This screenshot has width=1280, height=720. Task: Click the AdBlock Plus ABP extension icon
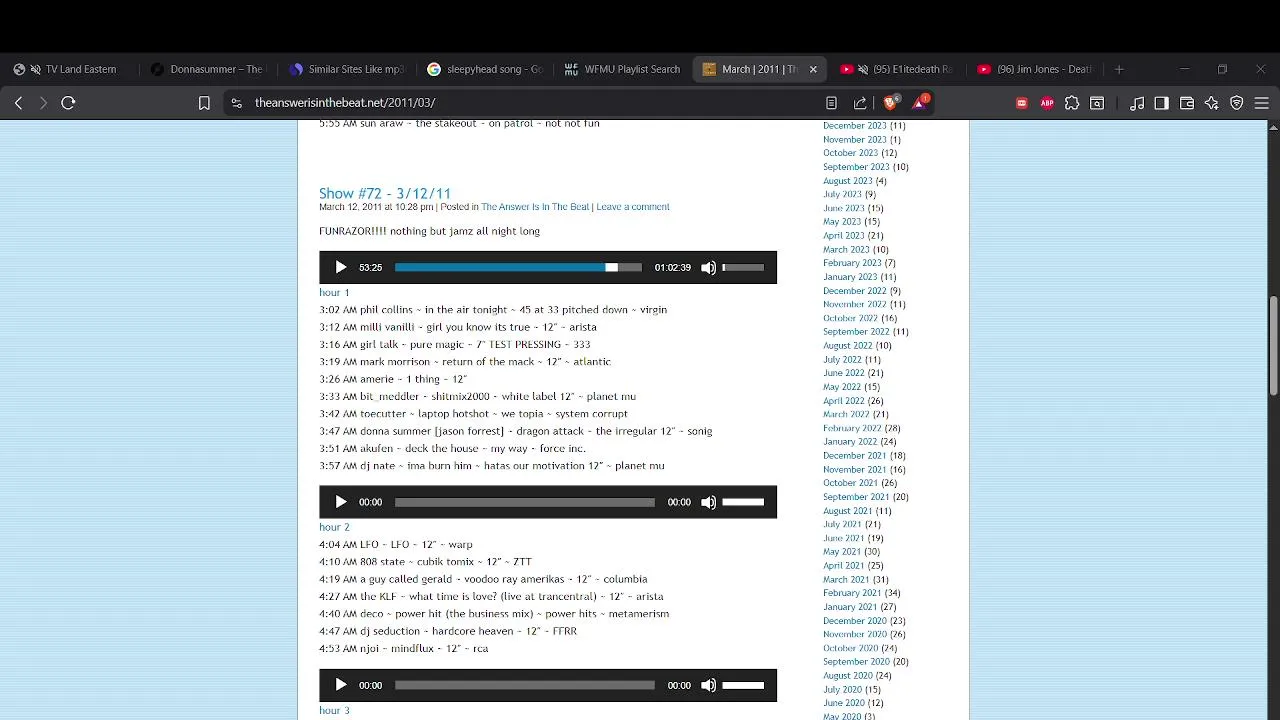coord(1047,103)
